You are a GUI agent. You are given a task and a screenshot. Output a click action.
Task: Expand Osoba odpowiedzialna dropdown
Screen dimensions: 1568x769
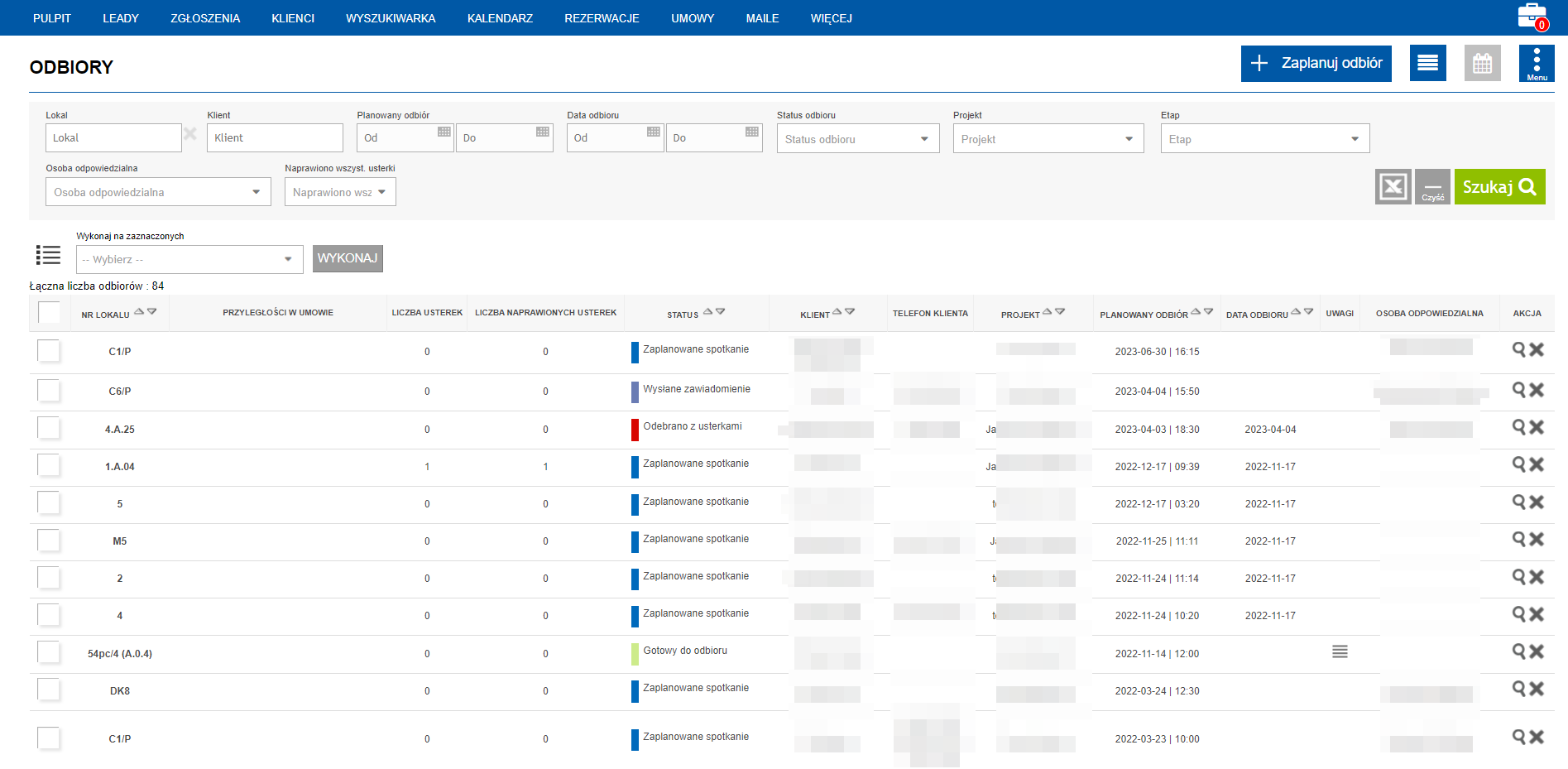click(x=158, y=191)
